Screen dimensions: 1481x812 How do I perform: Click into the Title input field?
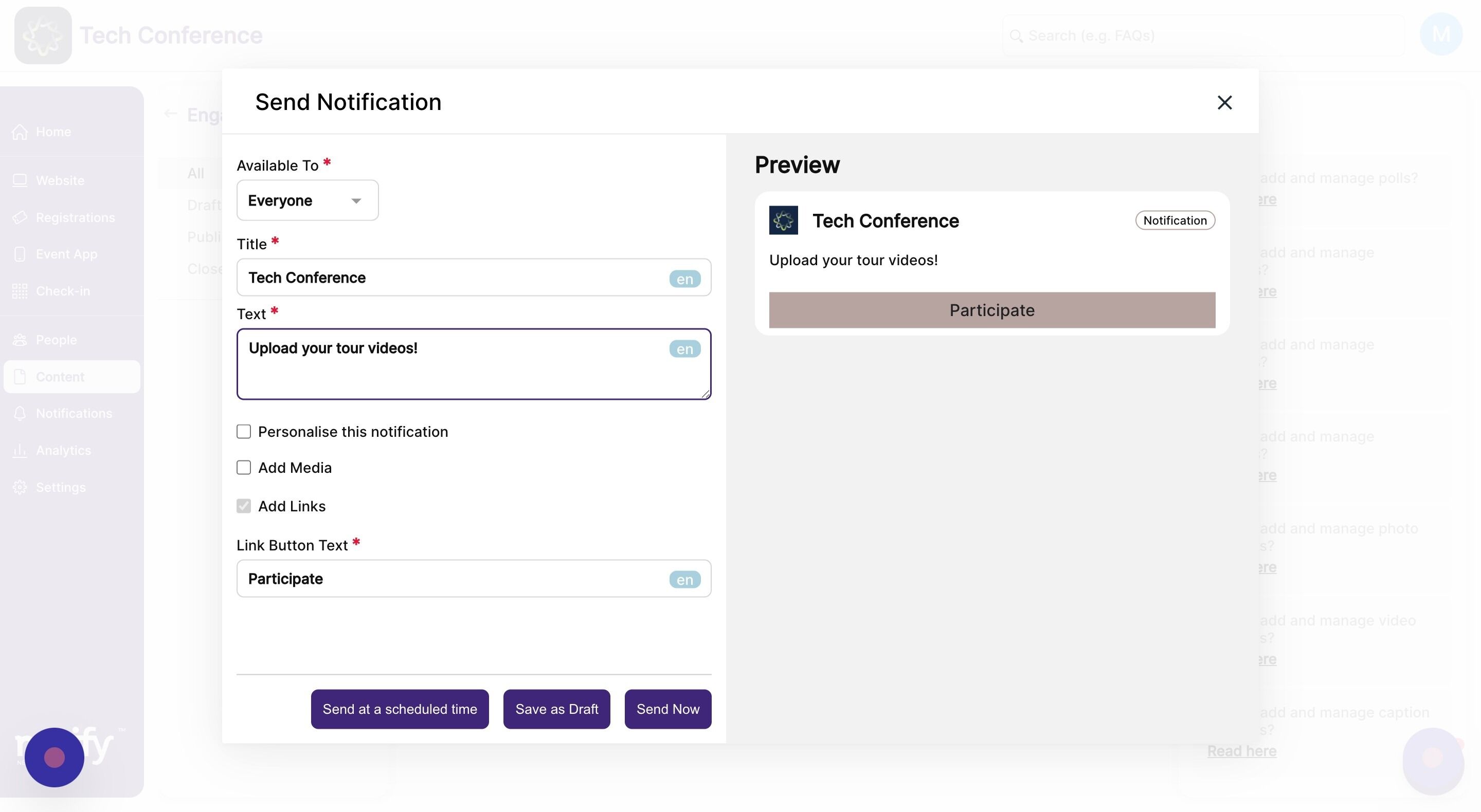[448, 278]
